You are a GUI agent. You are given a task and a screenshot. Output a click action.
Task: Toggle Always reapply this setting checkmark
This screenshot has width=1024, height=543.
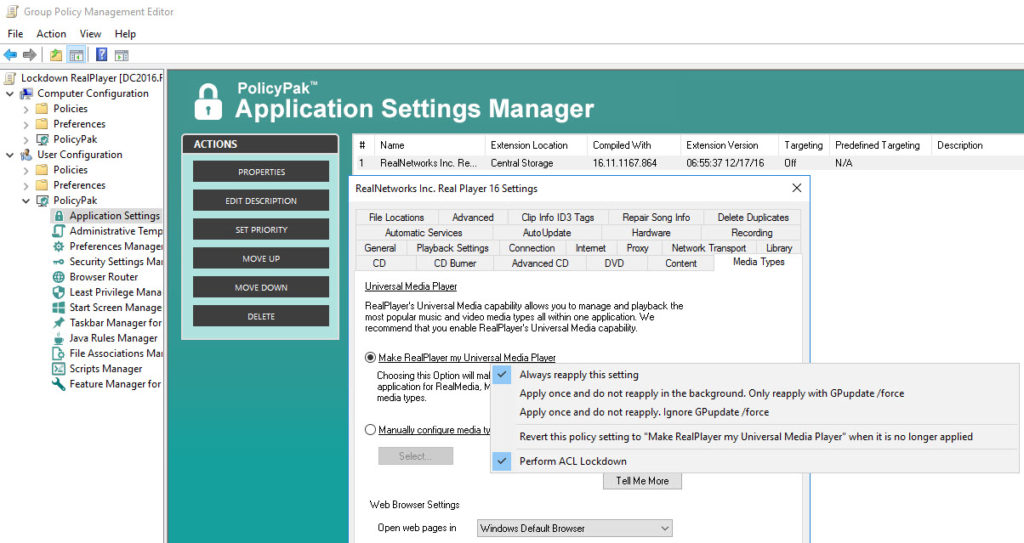502,375
